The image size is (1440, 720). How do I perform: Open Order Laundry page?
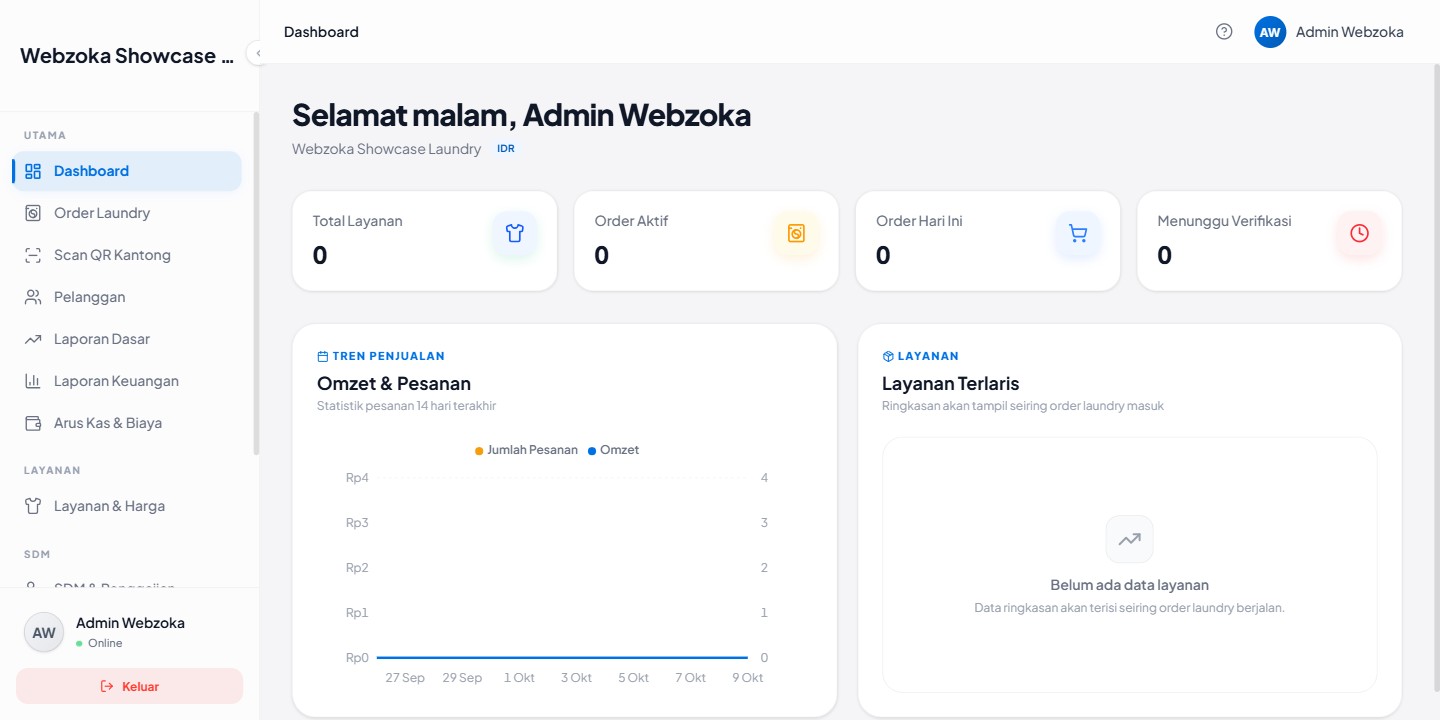pyautogui.click(x=127, y=213)
